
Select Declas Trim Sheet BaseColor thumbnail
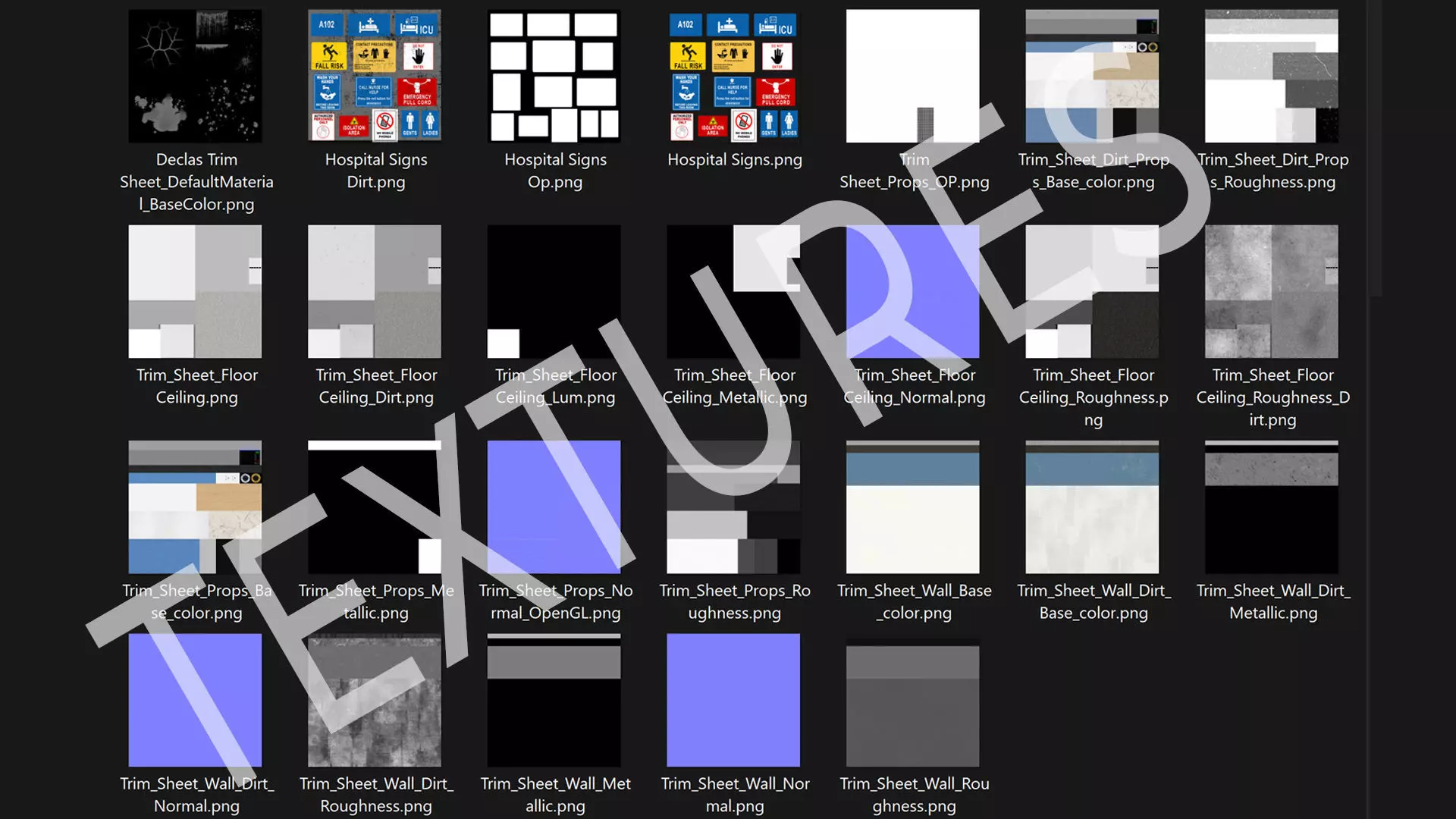[x=195, y=76]
